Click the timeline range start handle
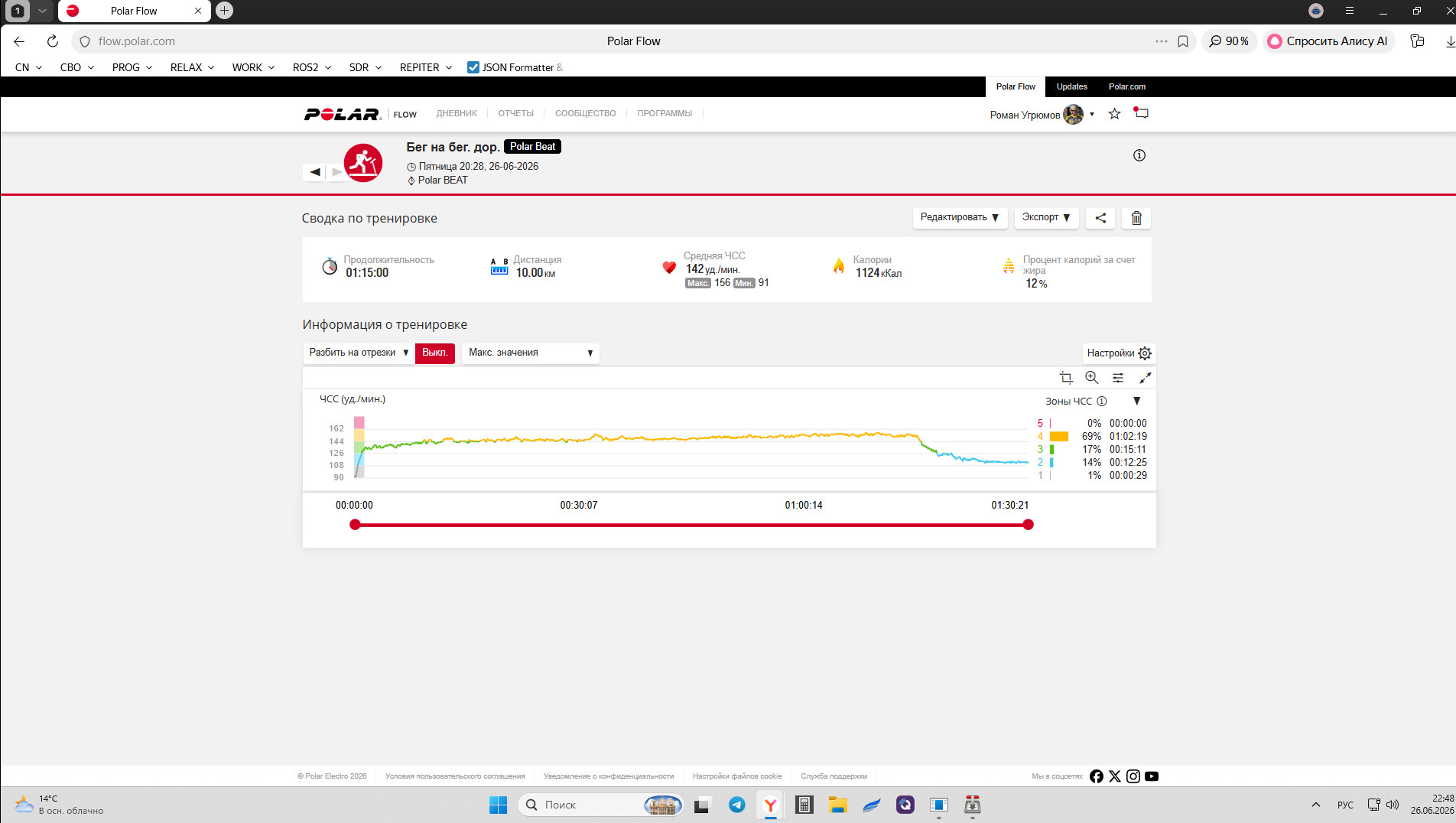 click(x=355, y=525)
